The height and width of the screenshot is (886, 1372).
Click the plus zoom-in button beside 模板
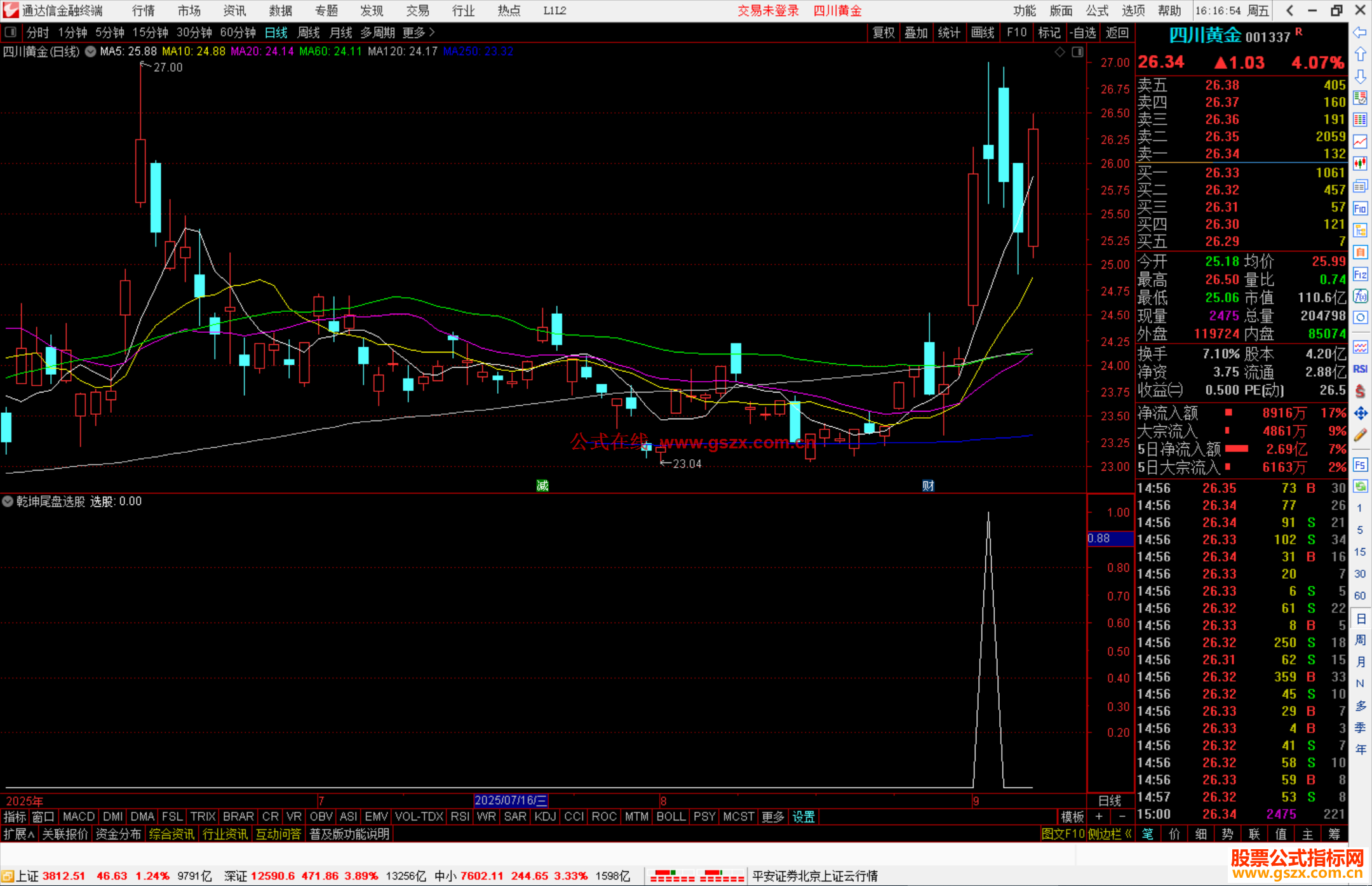point(1099,816)
